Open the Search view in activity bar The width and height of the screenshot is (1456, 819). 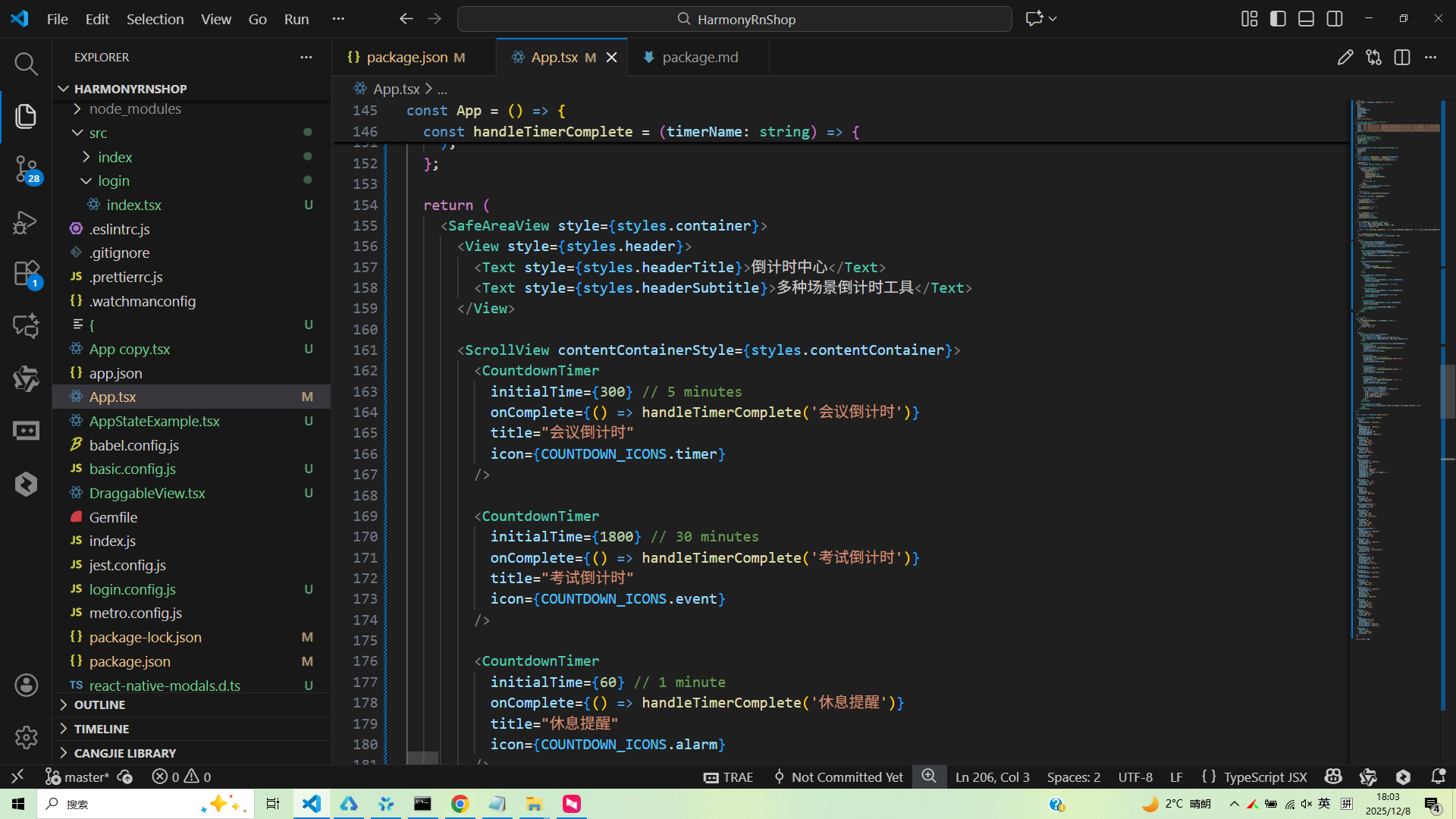click(x=26, y=64)
